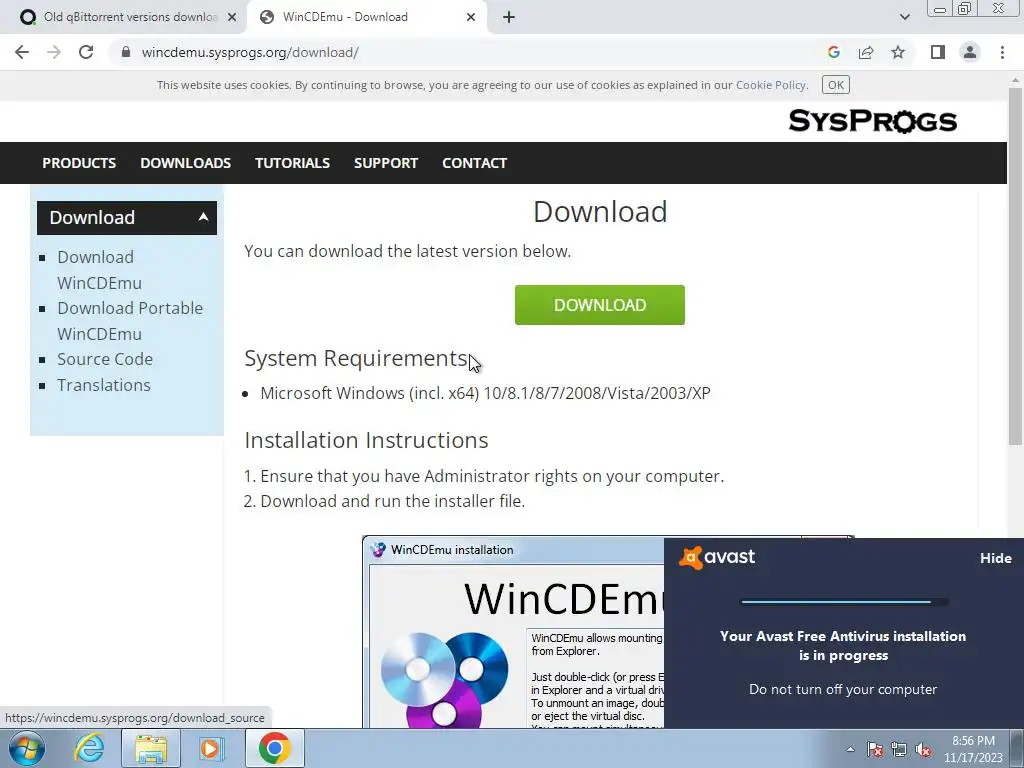Go back to the previous page
Screen dimensions: 1024x768
point(22,52)
